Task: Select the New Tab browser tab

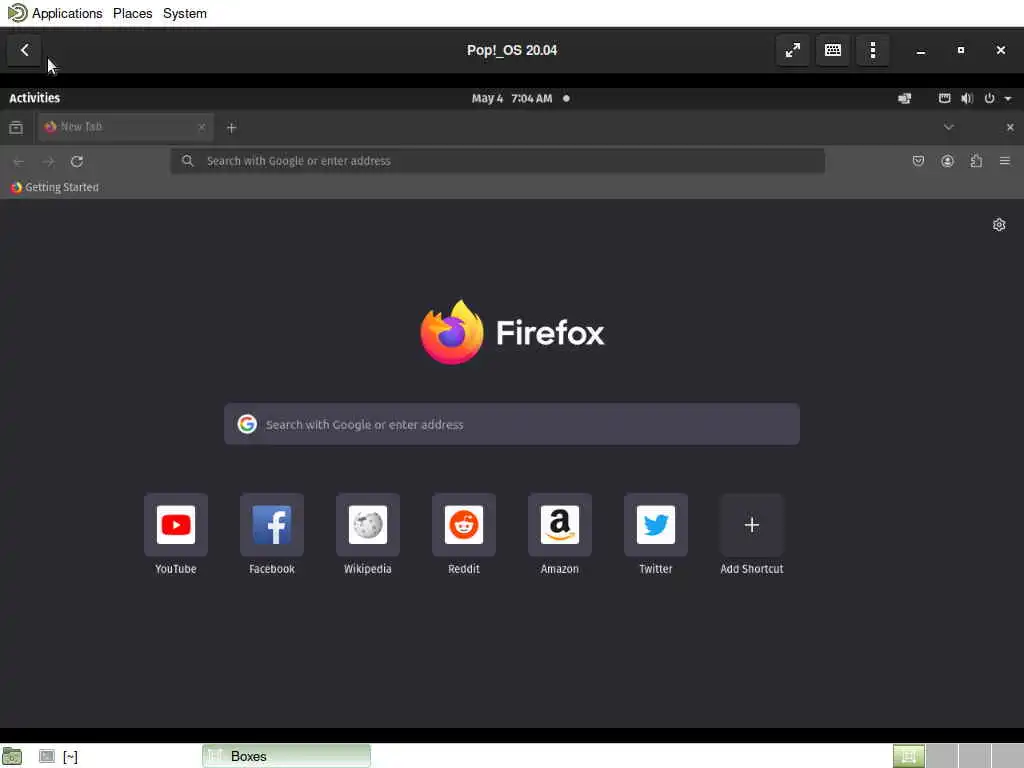Action: 125,127
